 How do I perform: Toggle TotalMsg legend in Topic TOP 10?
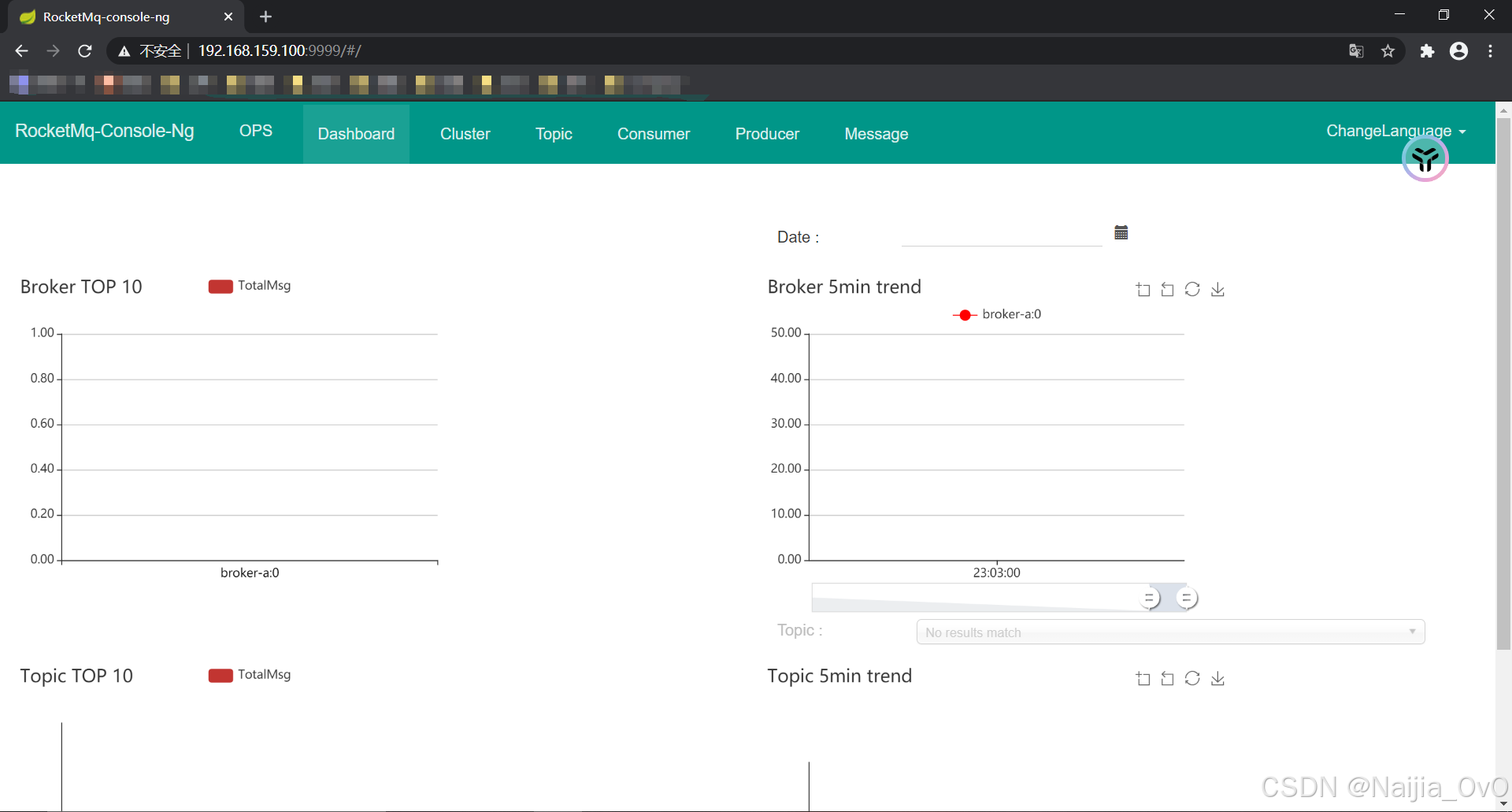tap(250, 675)
